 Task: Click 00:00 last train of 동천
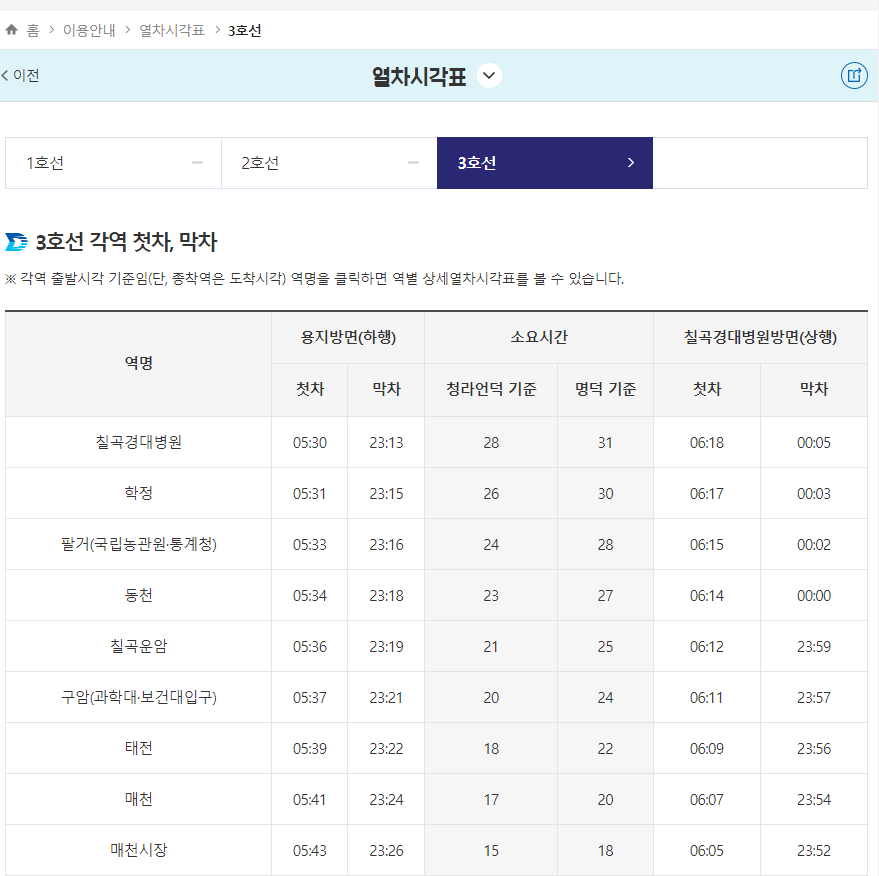click(x=814, y=596)
